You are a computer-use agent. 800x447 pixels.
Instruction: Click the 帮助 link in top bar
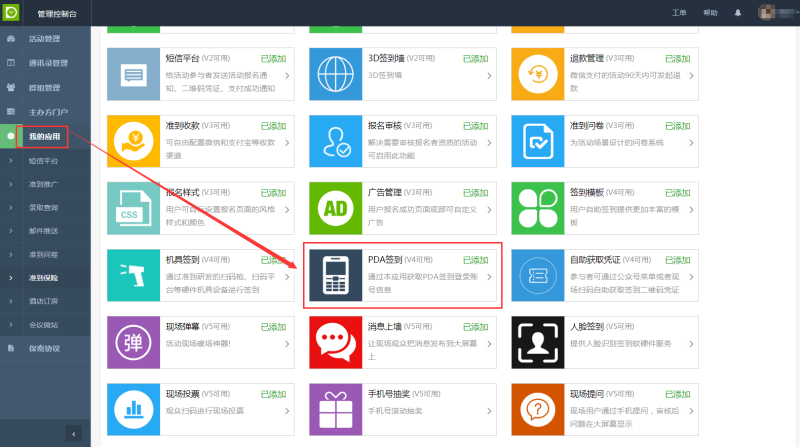pos(710,13)
